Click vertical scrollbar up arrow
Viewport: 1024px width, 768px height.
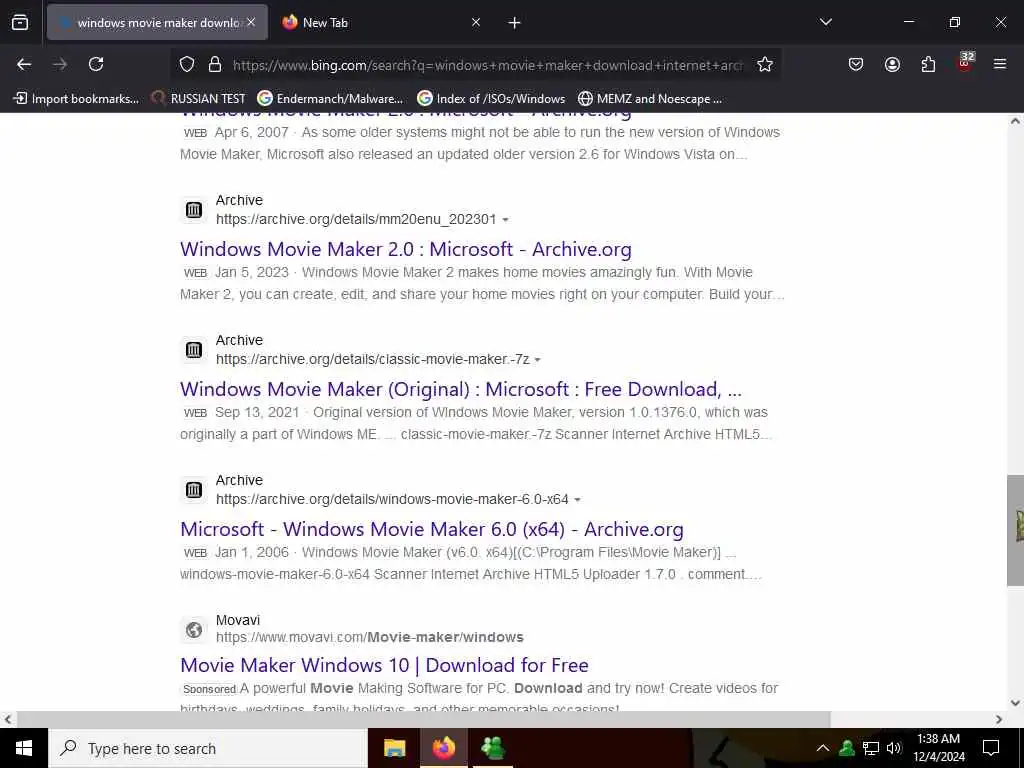(1015, 121)
